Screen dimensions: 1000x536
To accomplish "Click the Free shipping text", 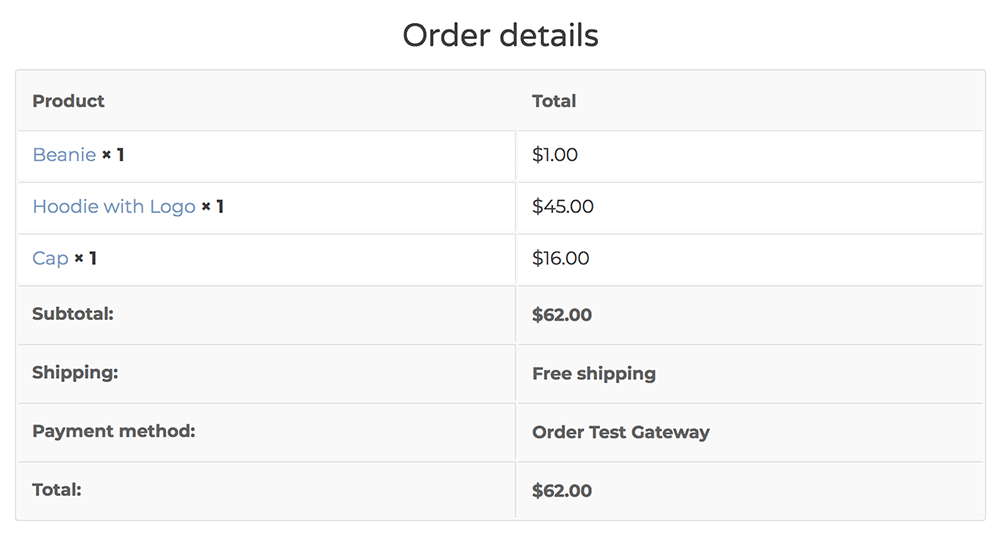I will point(594,374).
